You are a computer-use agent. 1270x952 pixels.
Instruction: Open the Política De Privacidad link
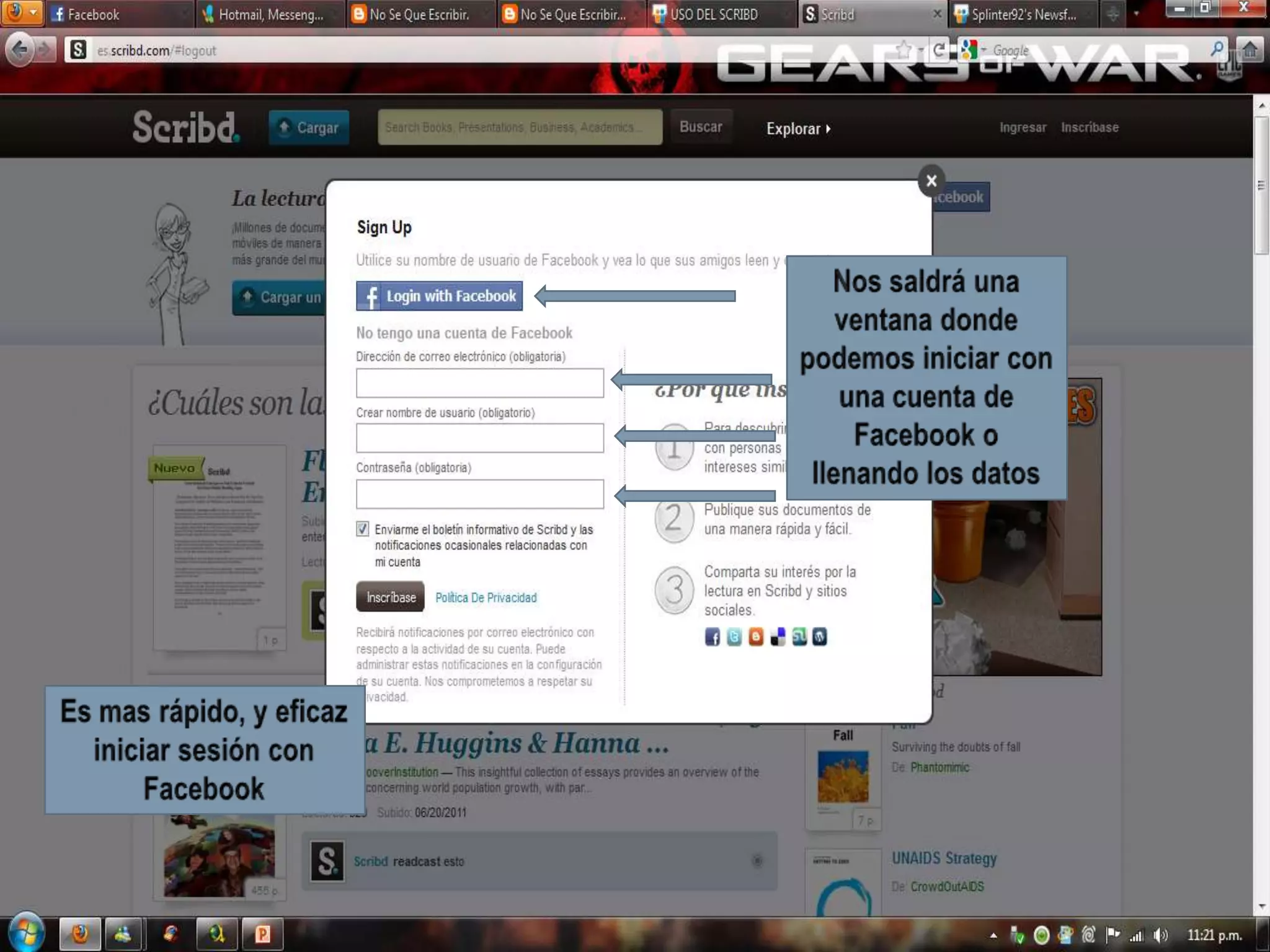pos(486,597)
